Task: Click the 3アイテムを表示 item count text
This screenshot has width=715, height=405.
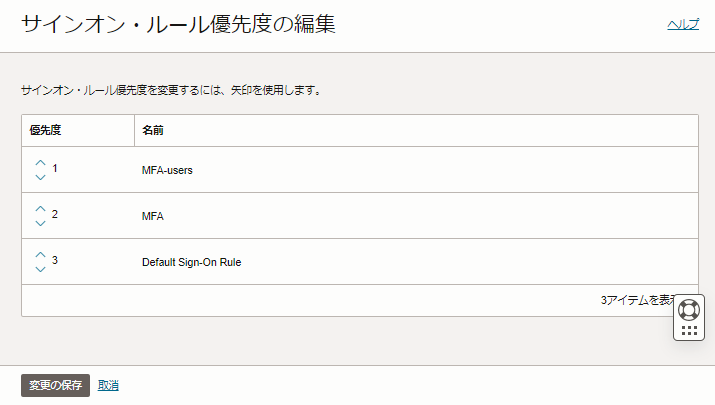Action: click(x=638, y=300)
